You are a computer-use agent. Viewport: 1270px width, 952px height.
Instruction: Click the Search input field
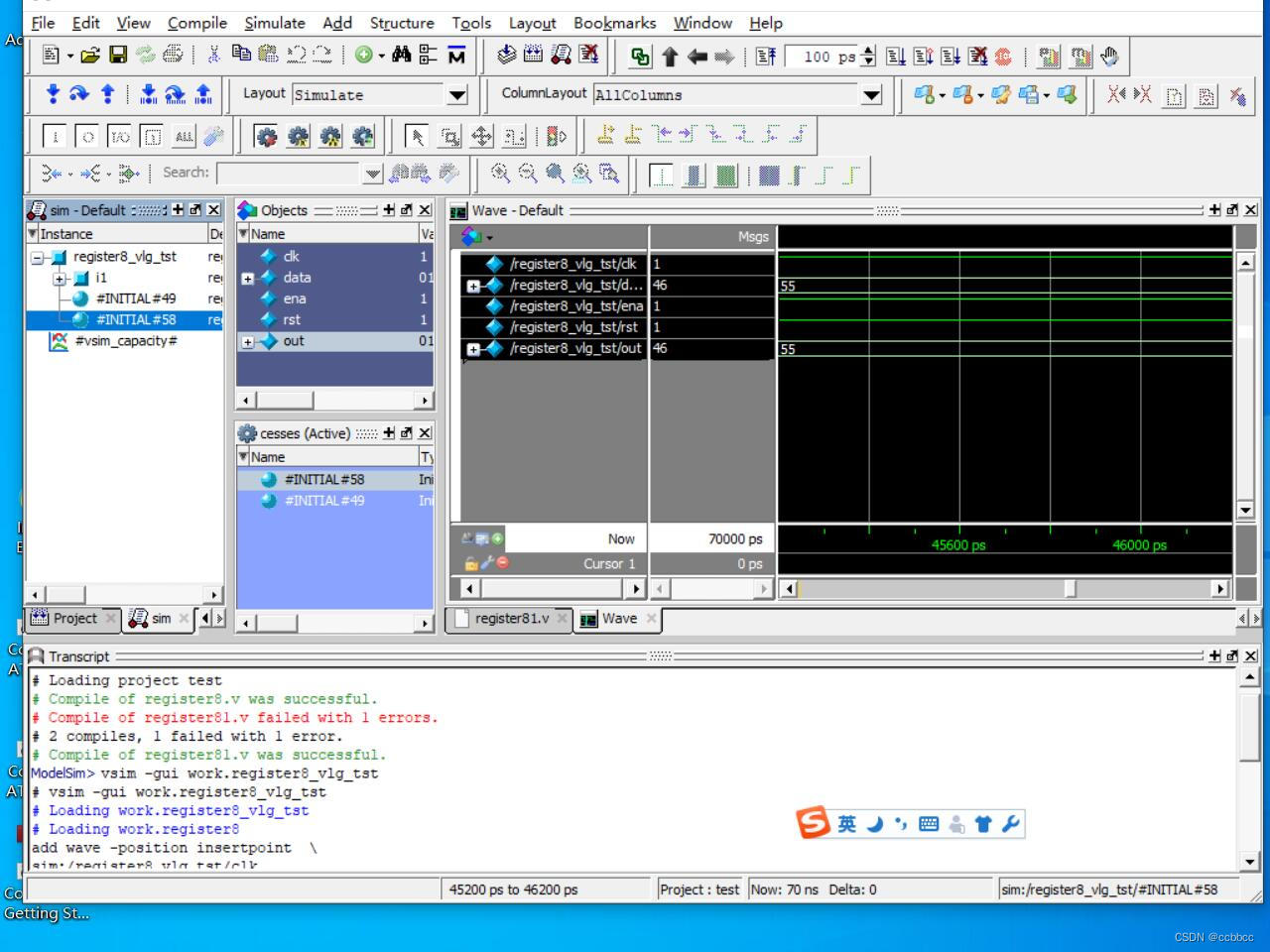coord(289,174)
